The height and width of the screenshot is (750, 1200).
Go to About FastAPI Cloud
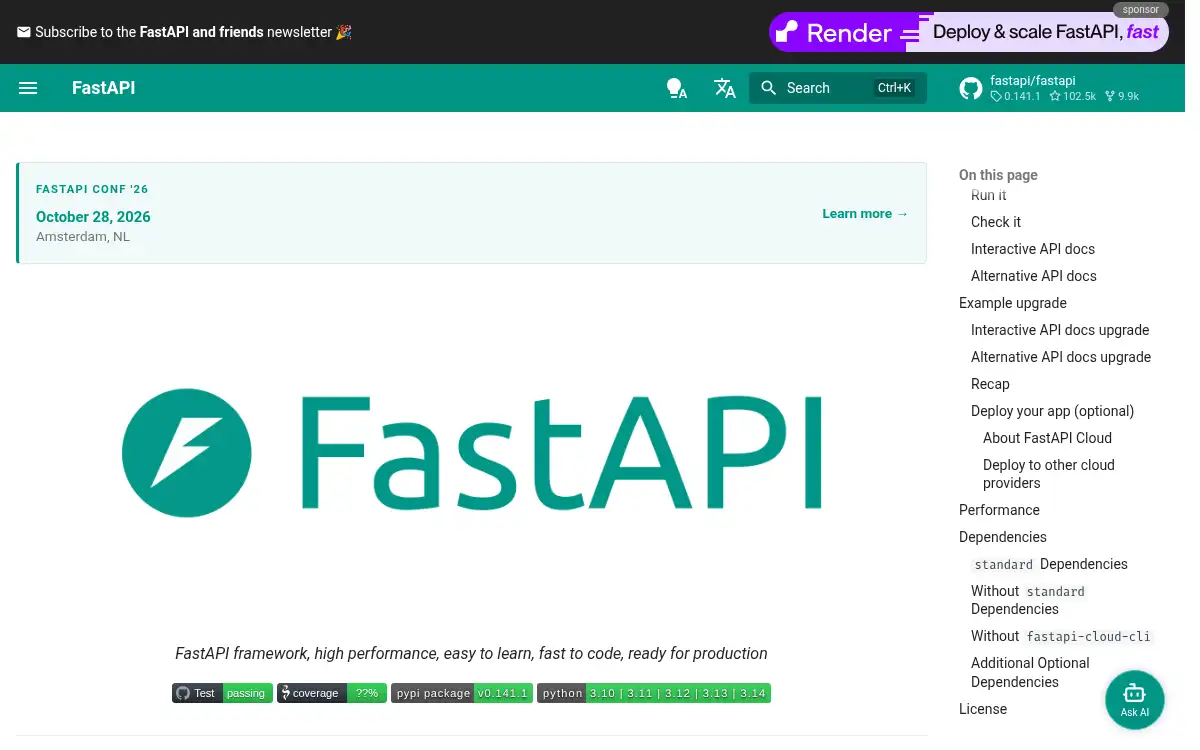[x=1047, y=438]
